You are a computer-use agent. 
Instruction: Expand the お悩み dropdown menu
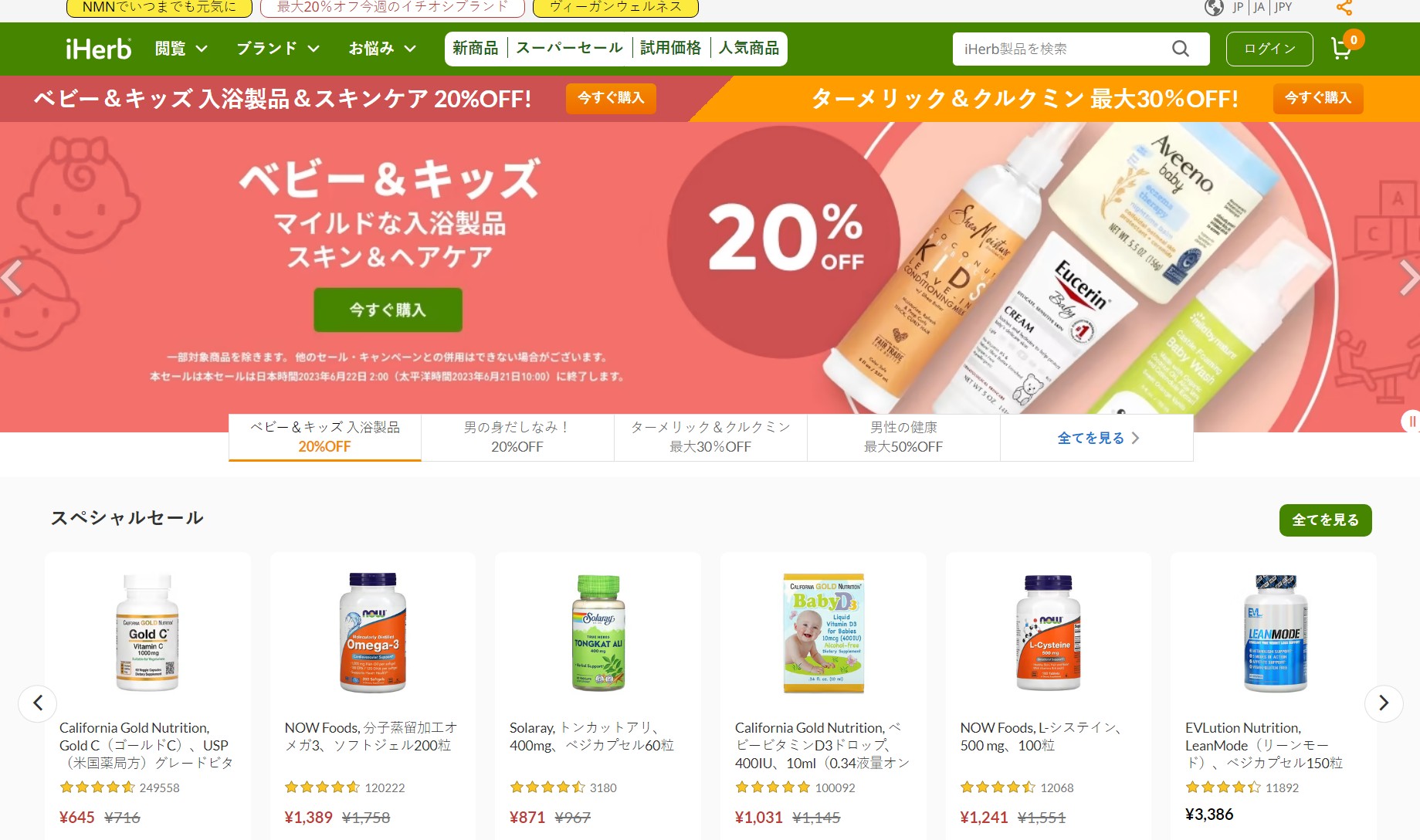(x=382, y=49)
